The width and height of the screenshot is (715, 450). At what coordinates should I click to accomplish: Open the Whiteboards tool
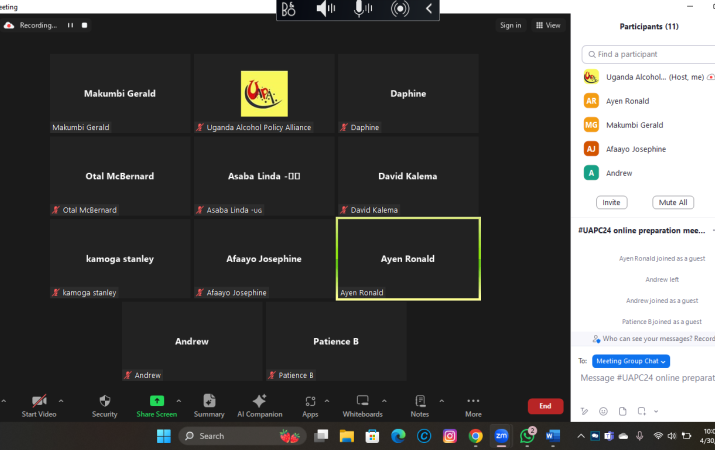[362, 401]
